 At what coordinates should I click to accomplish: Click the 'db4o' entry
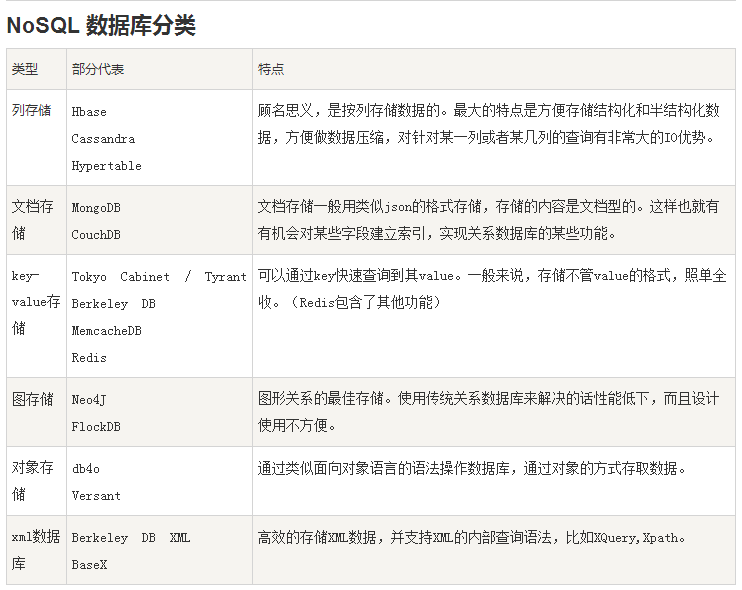click(86, 469)
